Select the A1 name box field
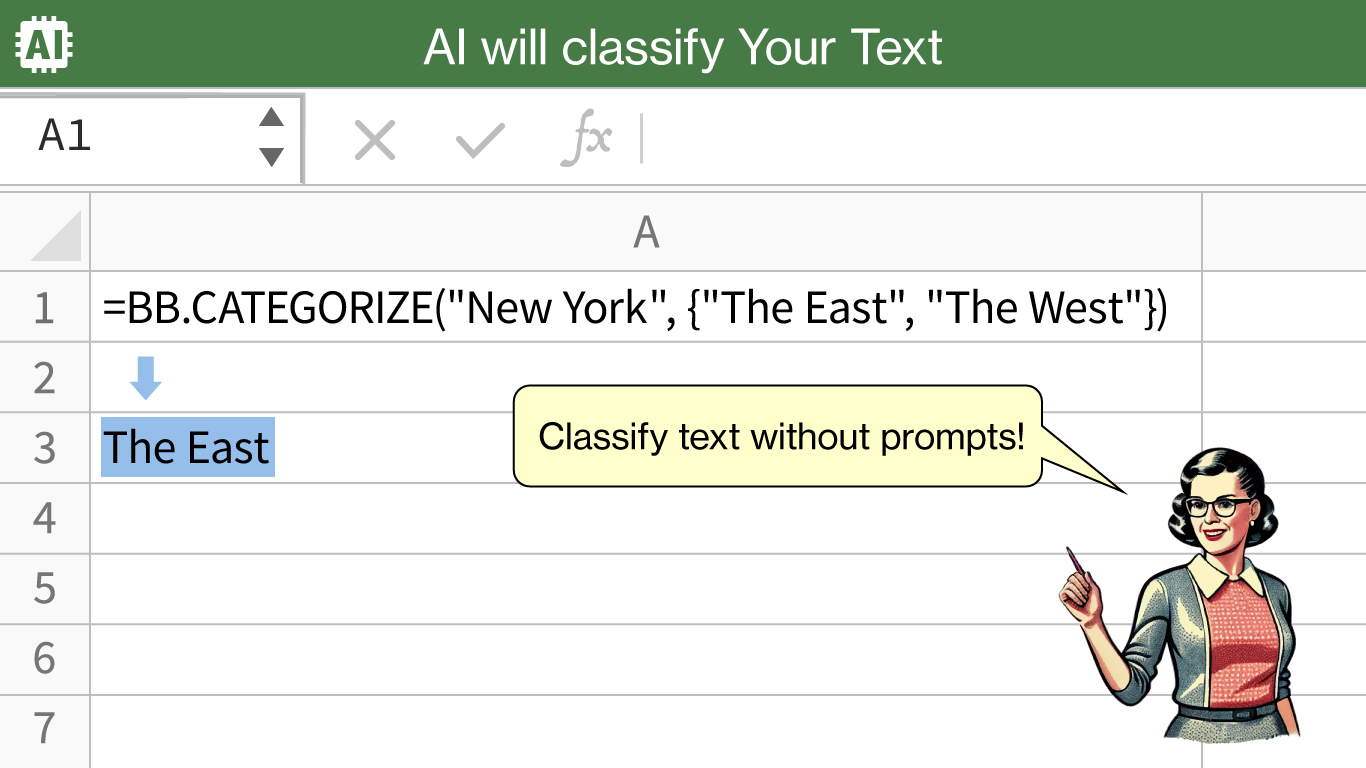Screen dimensions: 1366x768 [151, 137]
